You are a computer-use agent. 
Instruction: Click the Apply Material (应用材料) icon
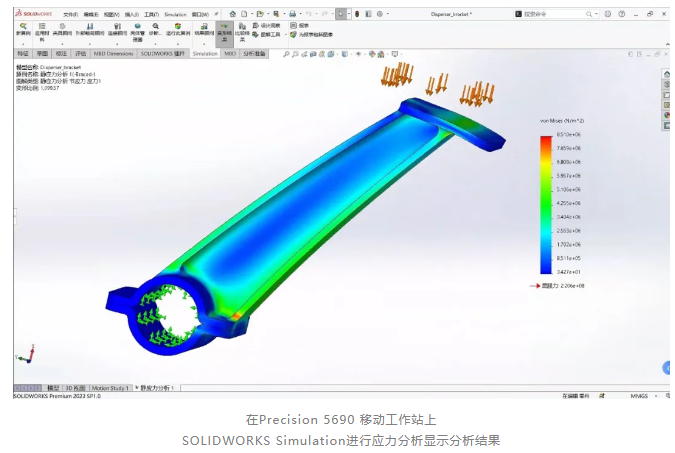(x=42, y=27)
